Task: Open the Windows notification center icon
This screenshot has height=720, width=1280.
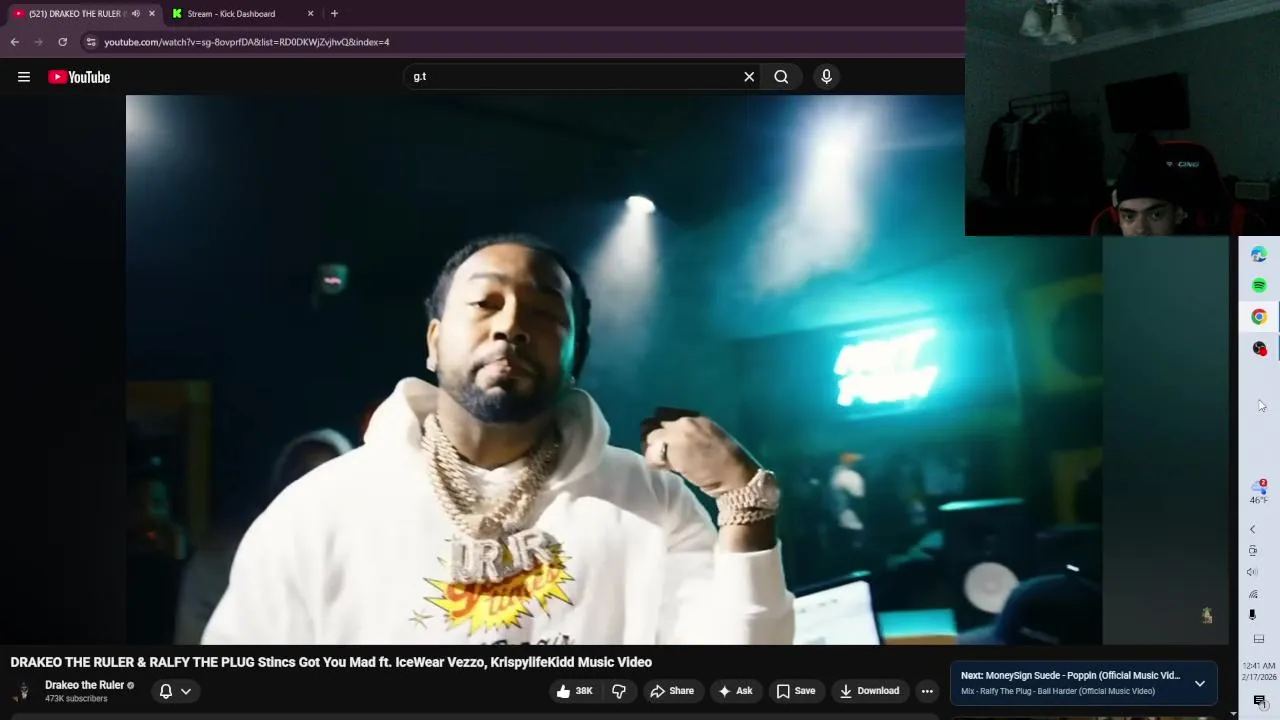Action: pyautogui.click(x=1259, y=701)
